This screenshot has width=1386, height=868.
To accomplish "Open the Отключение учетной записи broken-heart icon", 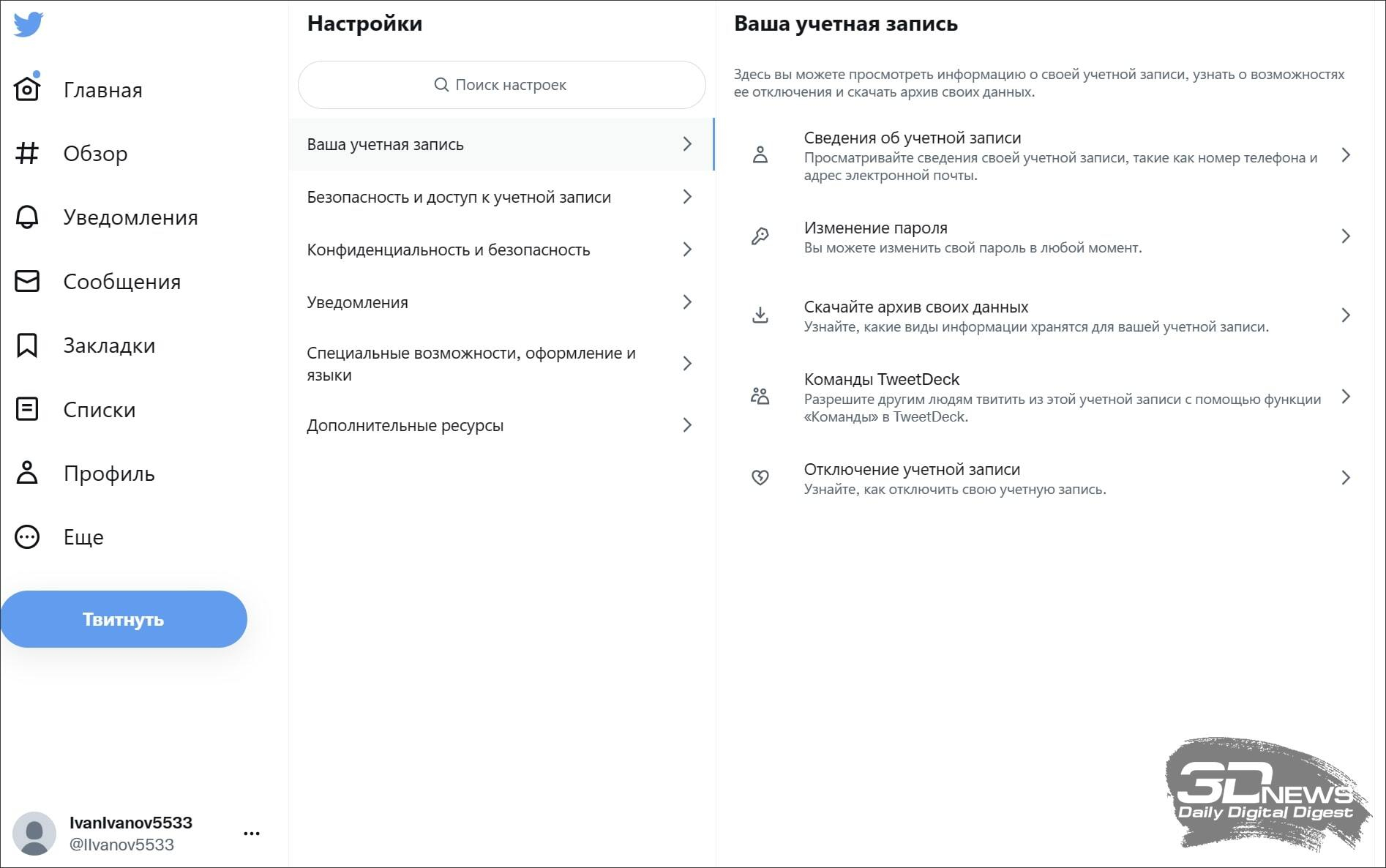I will click(x=760, y=478).
